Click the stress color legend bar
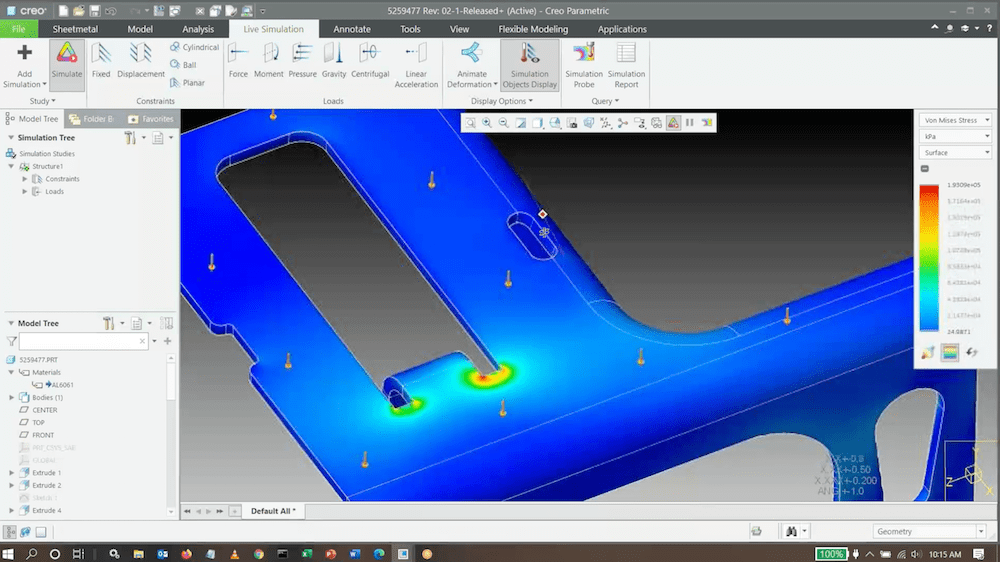This screenshot has height=562, width=1000. 929,258
